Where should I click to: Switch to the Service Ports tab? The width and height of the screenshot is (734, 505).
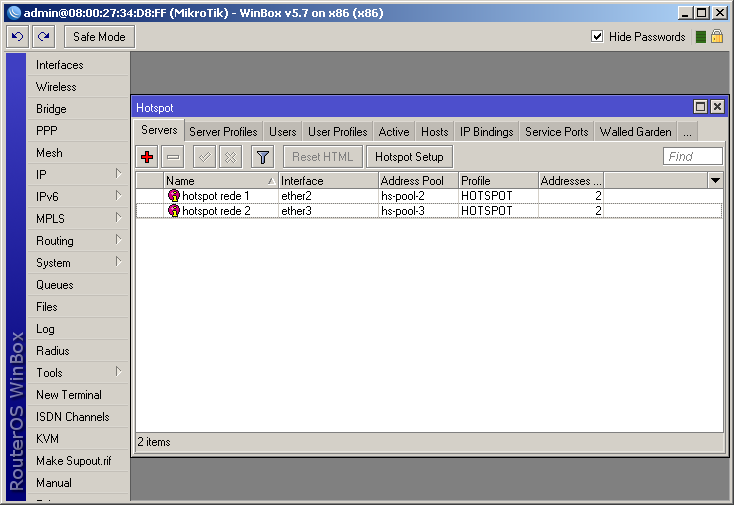point(557,132)
